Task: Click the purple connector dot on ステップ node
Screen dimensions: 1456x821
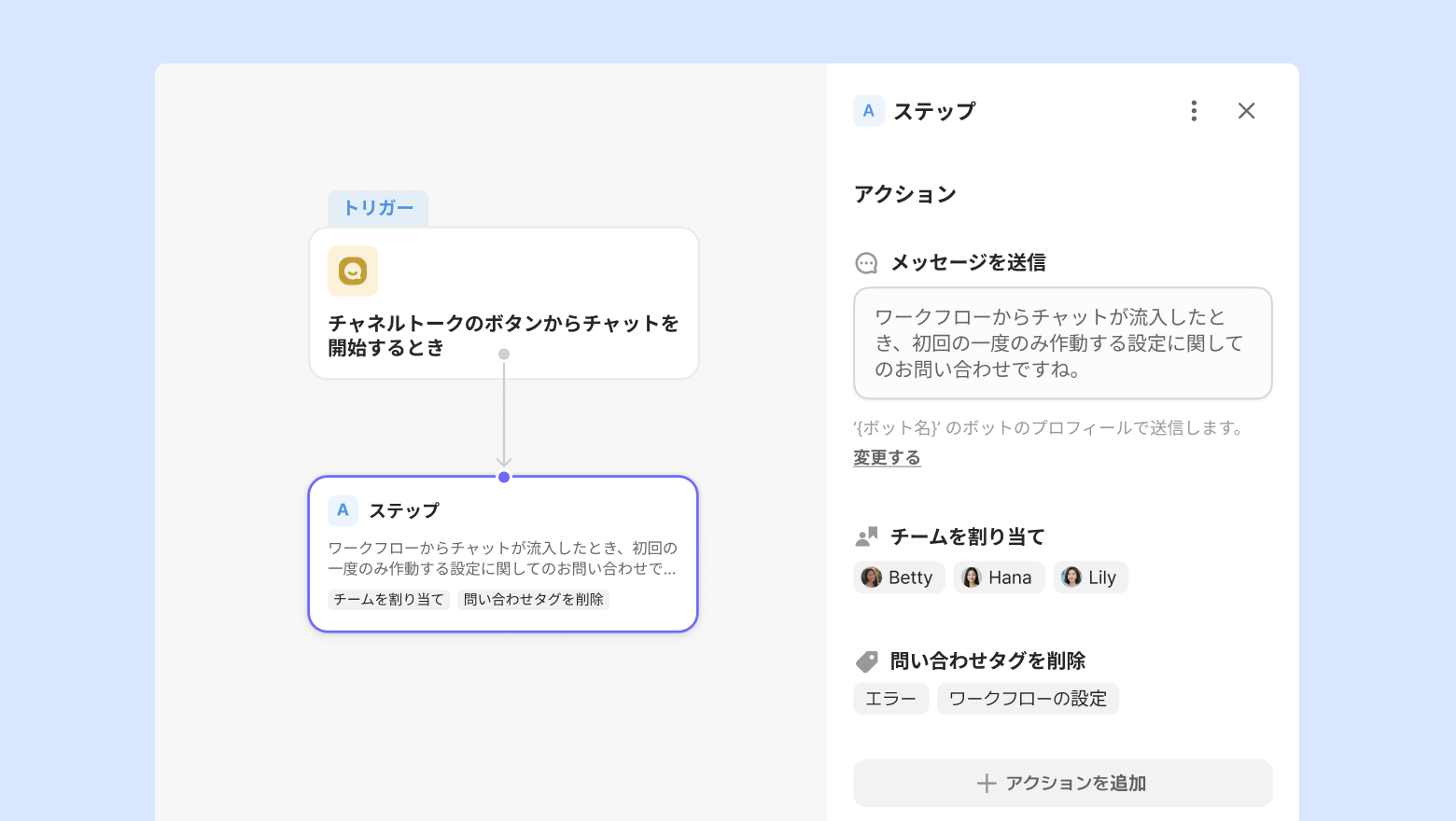Action: click(504, 477)
